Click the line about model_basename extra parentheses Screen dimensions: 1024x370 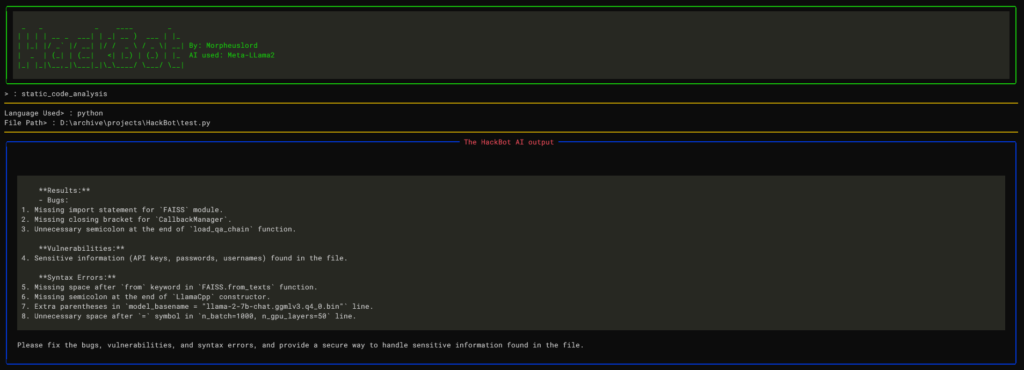coord(197,307)
